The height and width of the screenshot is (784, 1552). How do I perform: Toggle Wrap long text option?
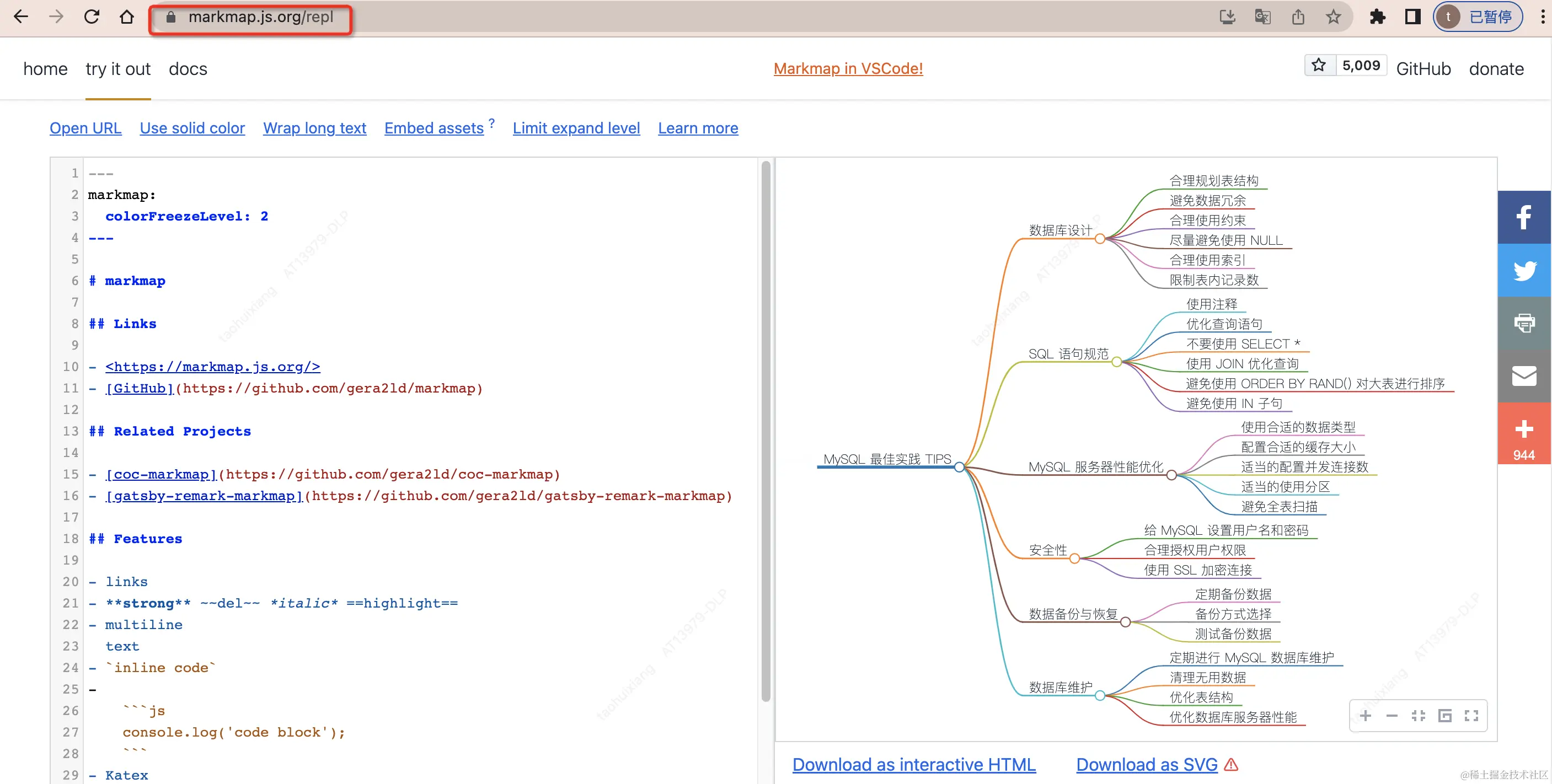point(314,128)
